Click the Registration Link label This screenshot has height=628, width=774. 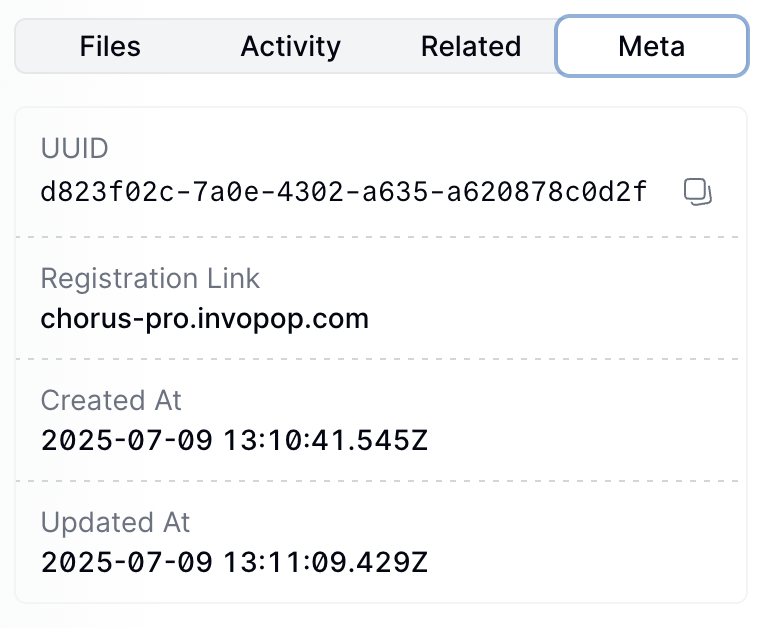pos(150,278)
